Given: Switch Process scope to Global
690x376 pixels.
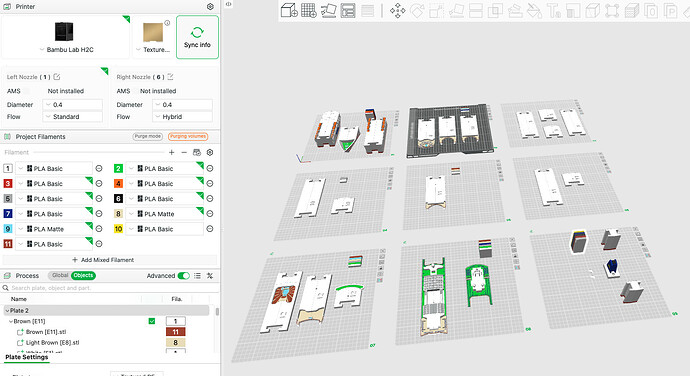Looking at the screenshot, I should [x=60, y=276].
